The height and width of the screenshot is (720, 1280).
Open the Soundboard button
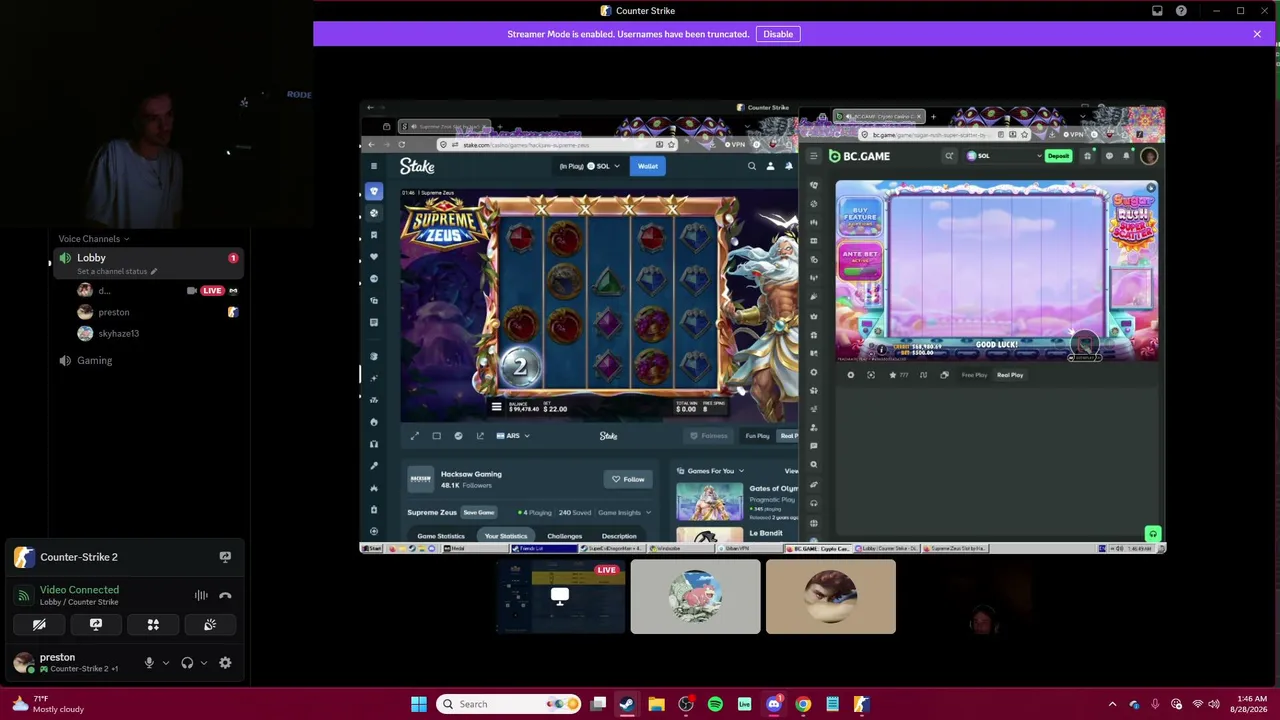tap(210, 624)
